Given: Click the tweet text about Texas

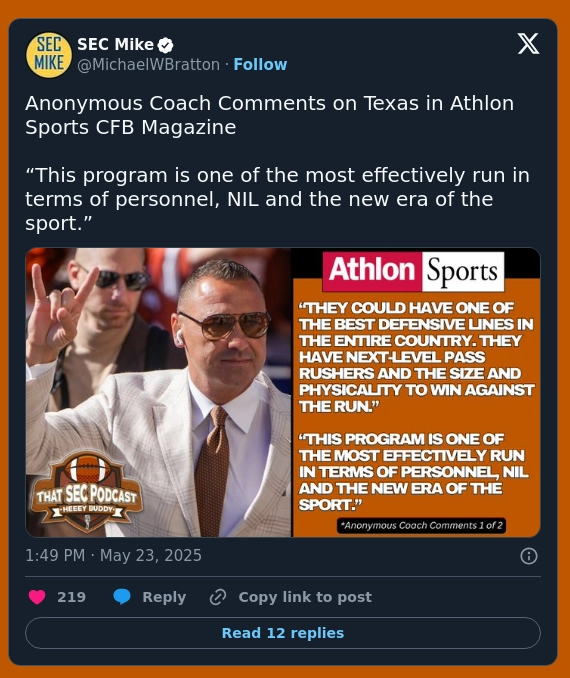Looking at the screenshot, I should [277, 163].
